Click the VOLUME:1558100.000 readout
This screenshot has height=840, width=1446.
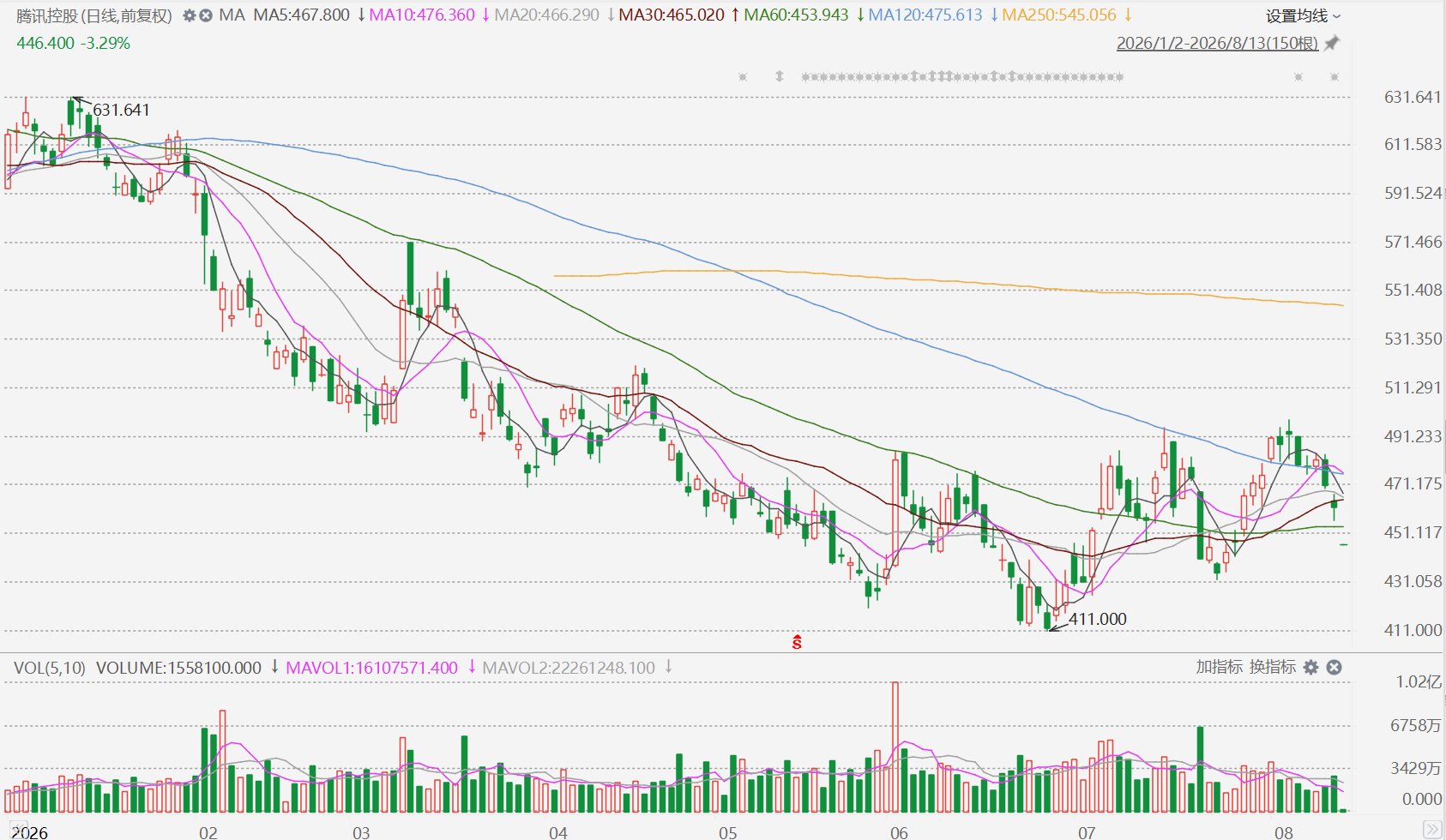coord(178,668)
